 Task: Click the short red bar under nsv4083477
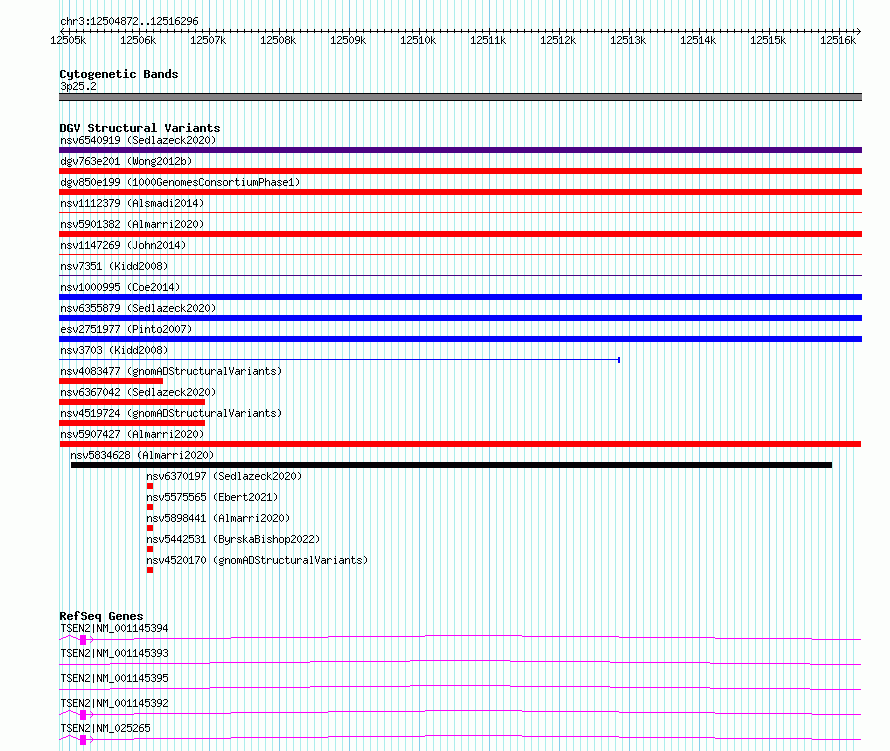coord(111,381)
